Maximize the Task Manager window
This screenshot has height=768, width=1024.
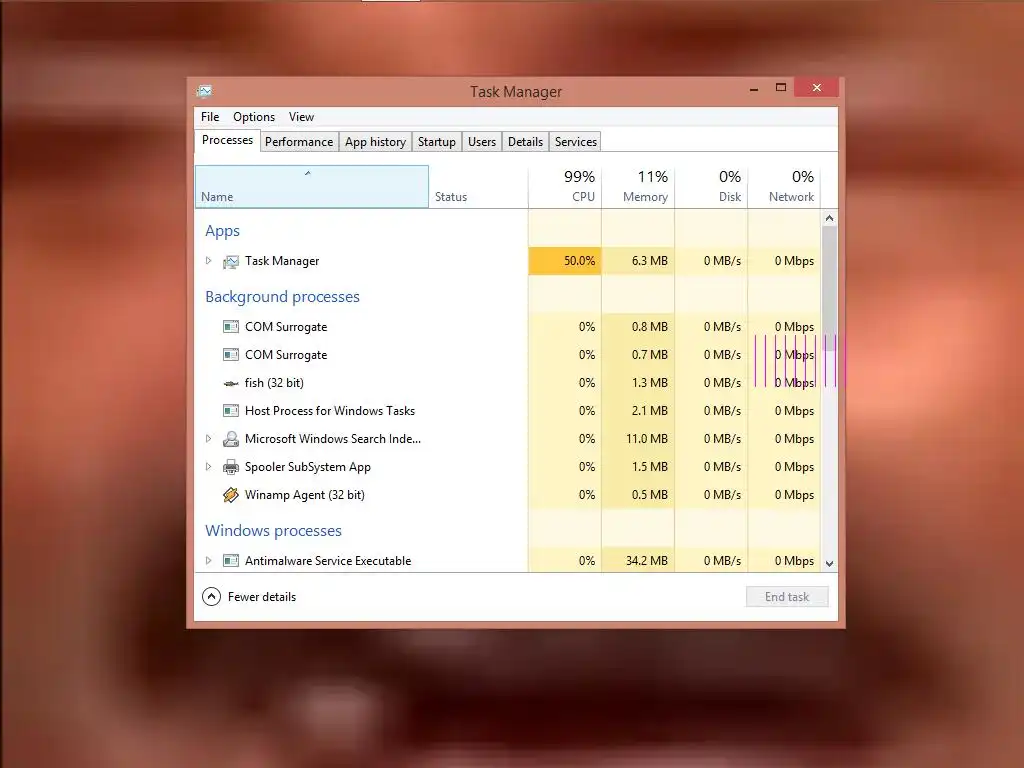(x=780, y=88)
